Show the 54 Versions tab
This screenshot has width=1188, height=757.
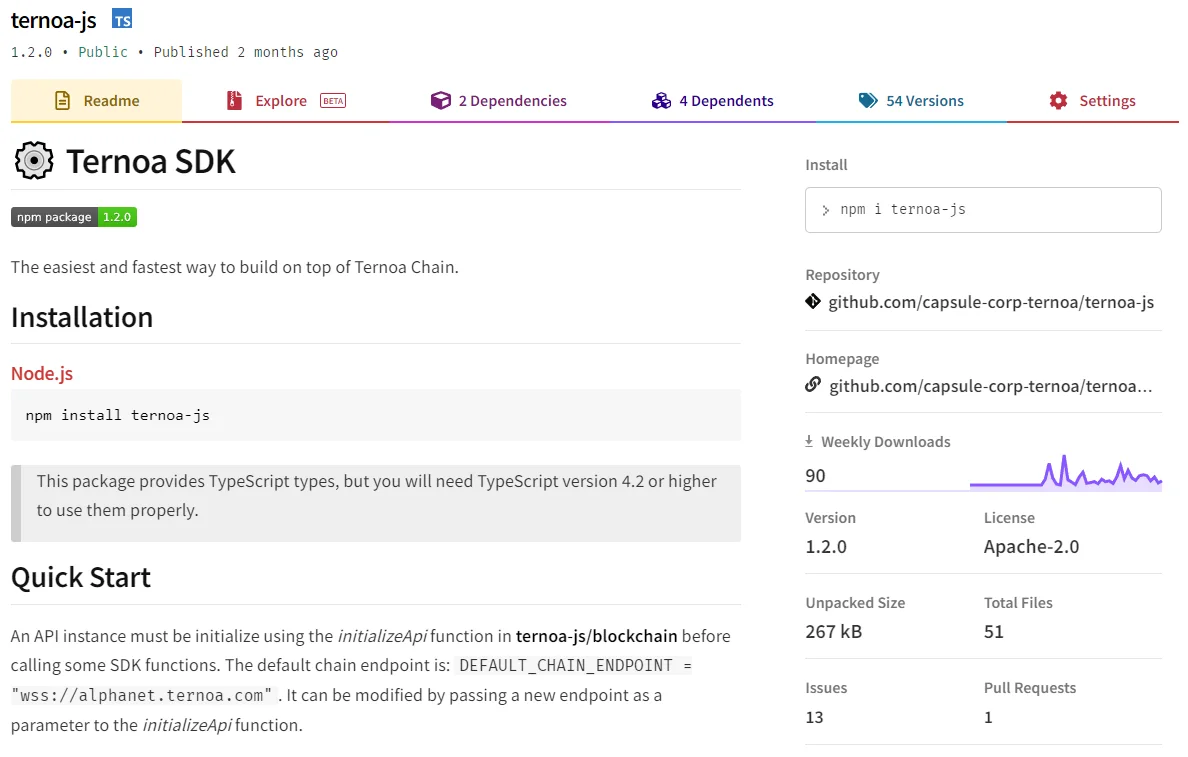tap(911, 101)
